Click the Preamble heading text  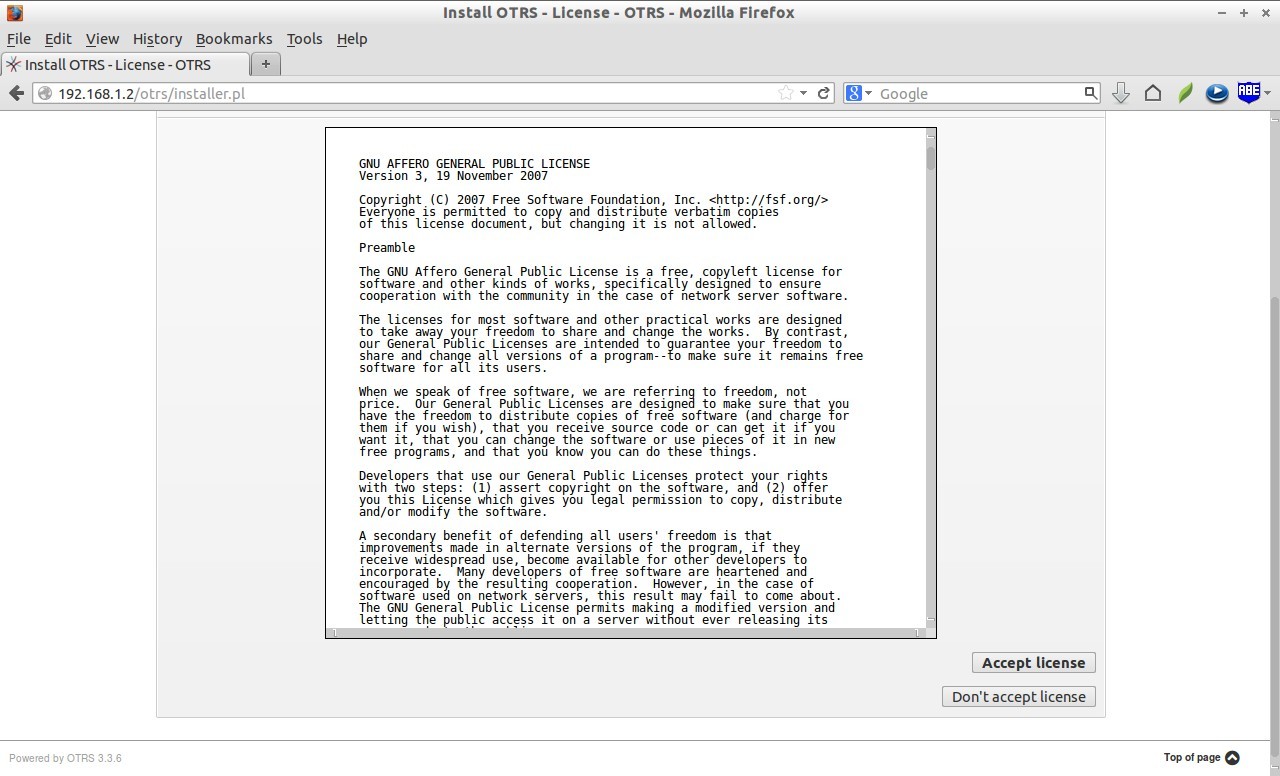[387, 248]
